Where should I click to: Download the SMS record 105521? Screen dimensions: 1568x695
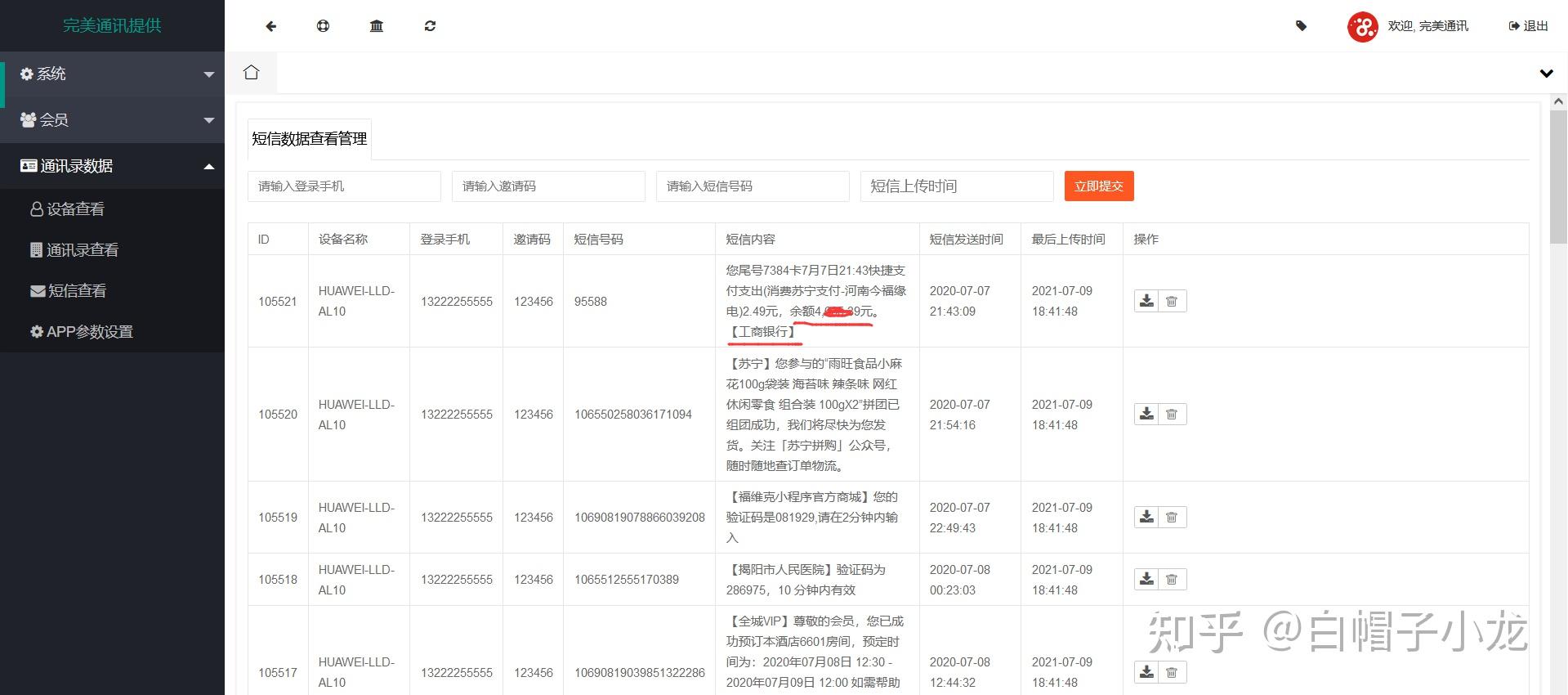[1147, 301]
